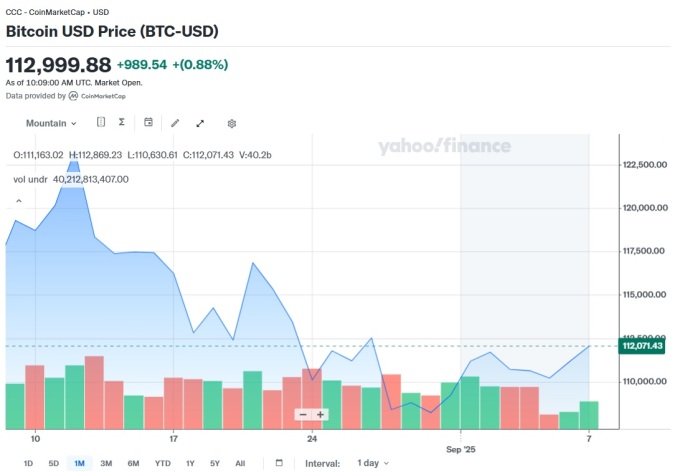Image resolution: width=680 pixels, height=473 pixels.
Task: Select the All range
Action: 240,463
